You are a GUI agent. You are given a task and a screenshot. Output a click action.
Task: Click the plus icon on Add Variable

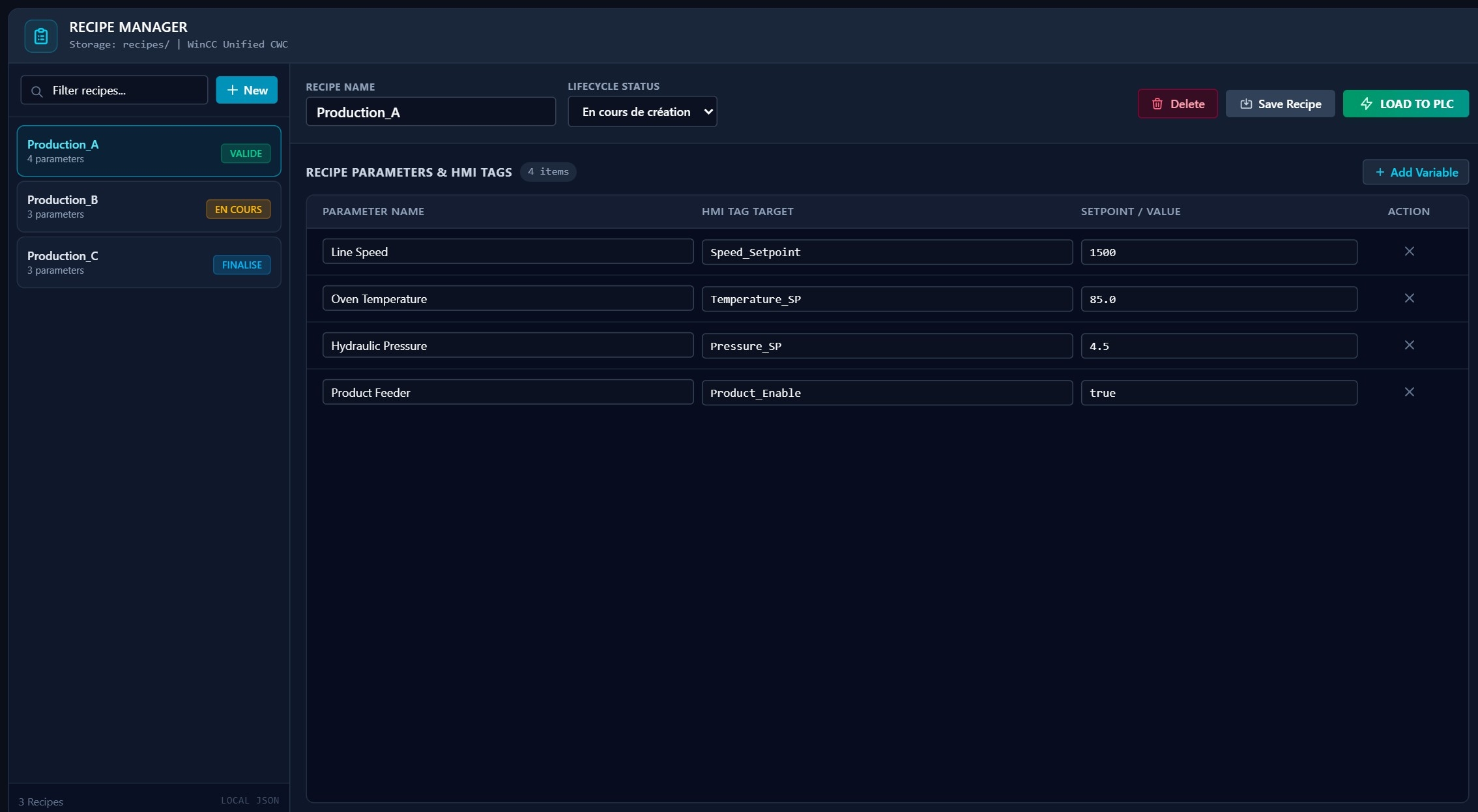[x=1380, y=173]
